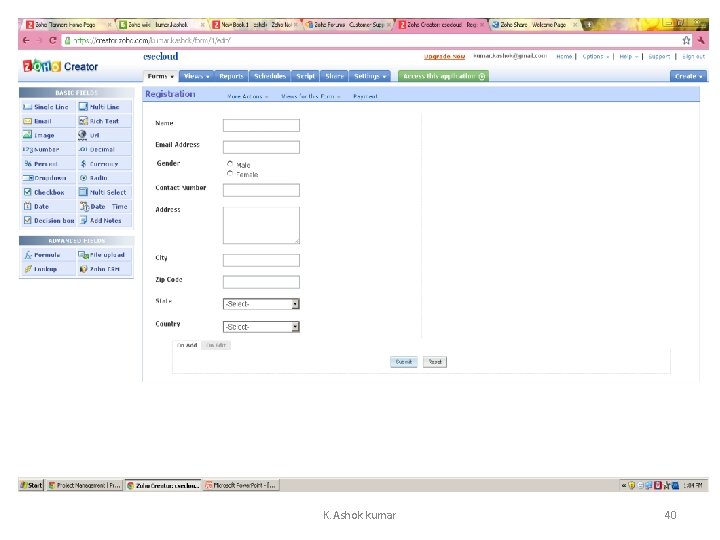Viewport: 720px width, 540px height.
Task: Go to the Home link
Action: point(564,56)
